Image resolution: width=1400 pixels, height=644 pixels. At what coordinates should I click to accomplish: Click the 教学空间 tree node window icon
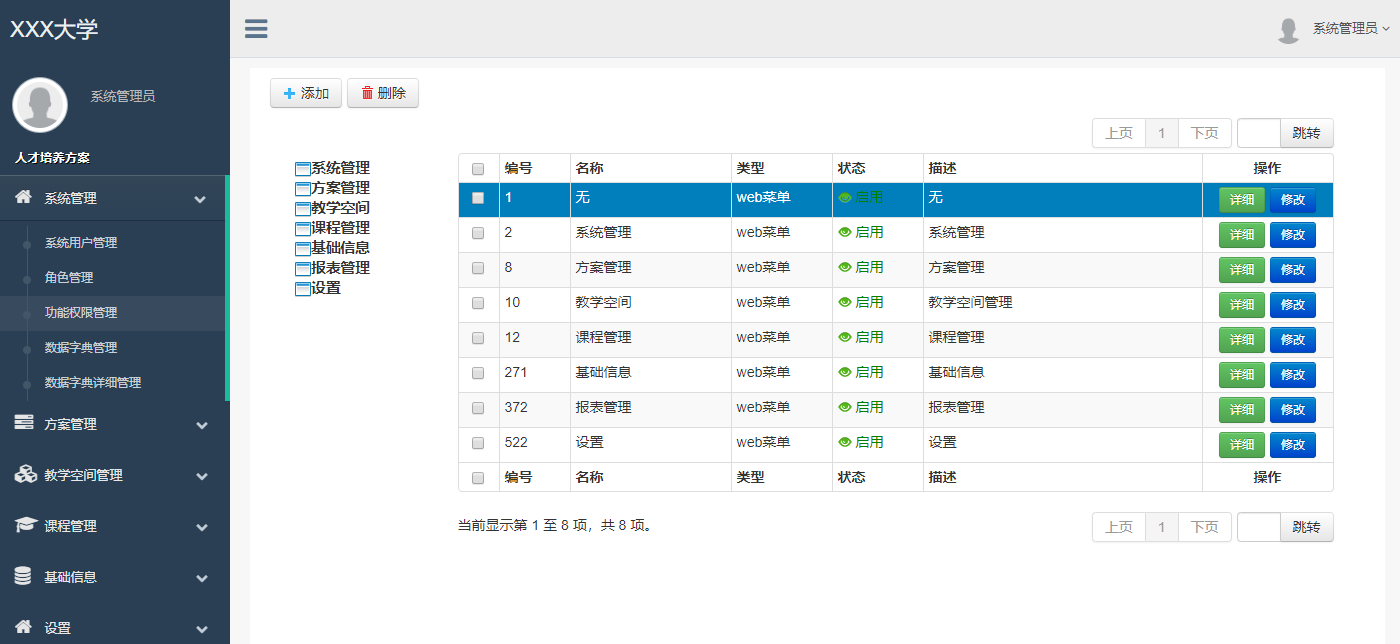click(303, 209)
